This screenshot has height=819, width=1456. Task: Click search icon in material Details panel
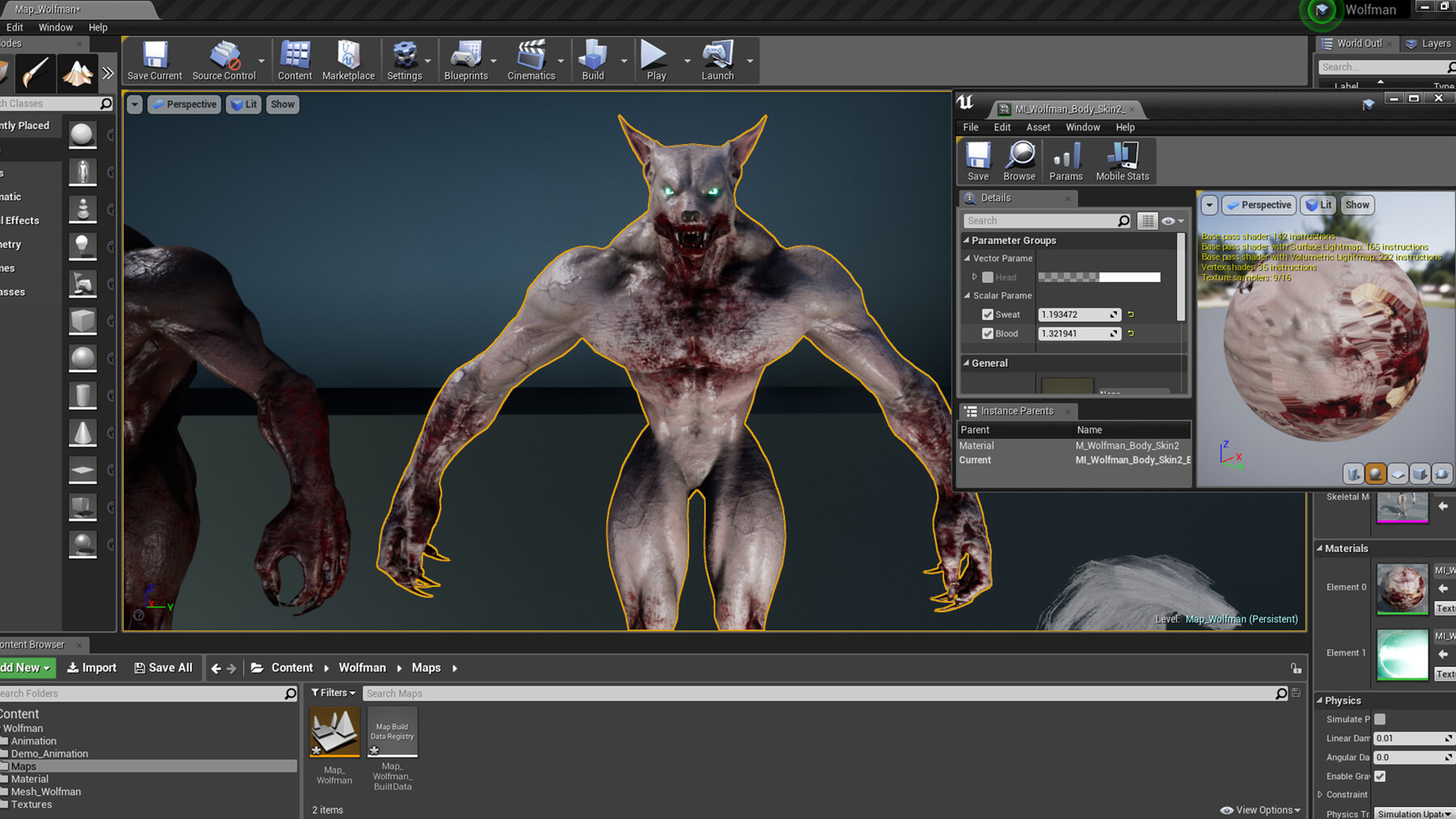pyautogui.click(x=1124, y=221)
